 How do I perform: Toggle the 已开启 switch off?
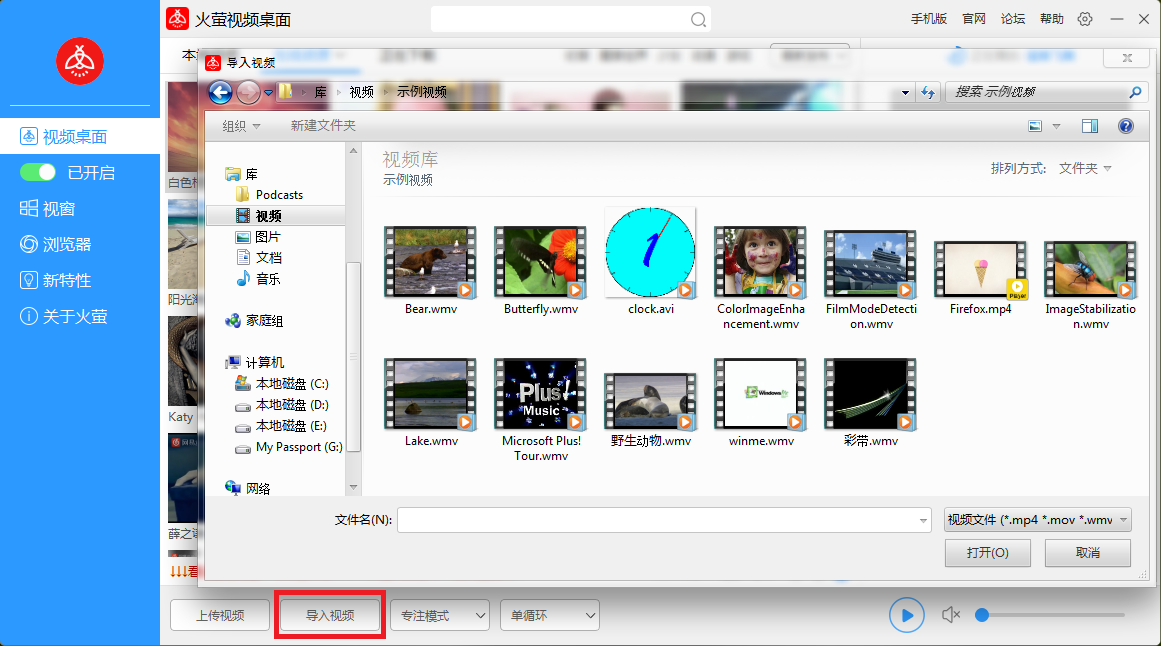pyautogui.click(x=38, y=173)
